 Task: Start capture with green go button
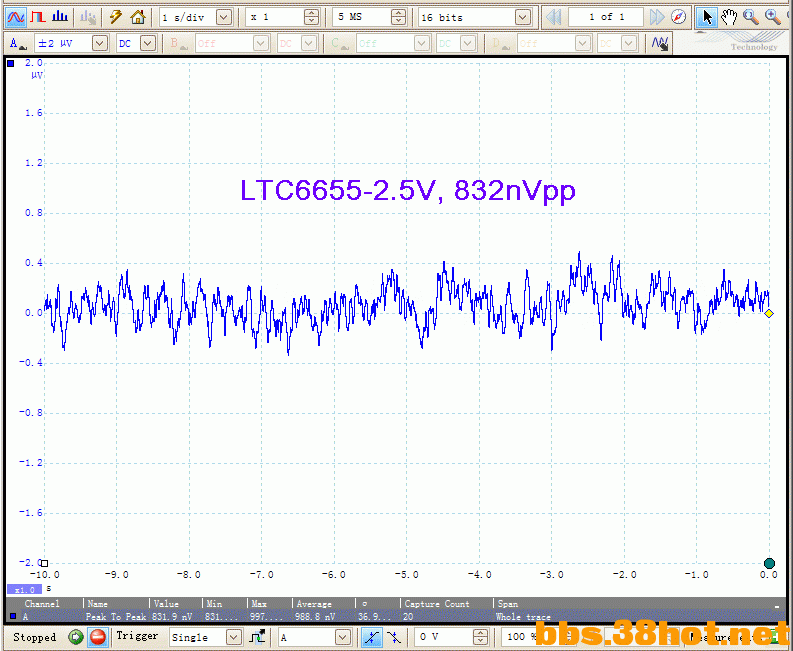(75, 637)
